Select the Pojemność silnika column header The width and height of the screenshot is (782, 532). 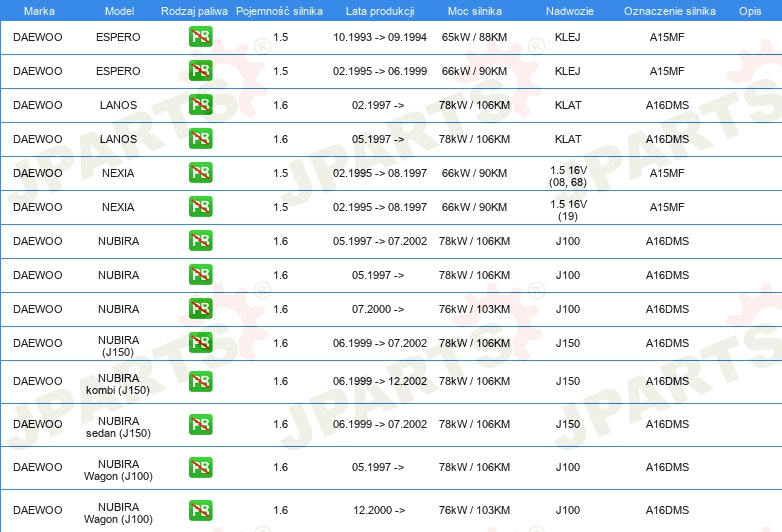tap(279, 11)
